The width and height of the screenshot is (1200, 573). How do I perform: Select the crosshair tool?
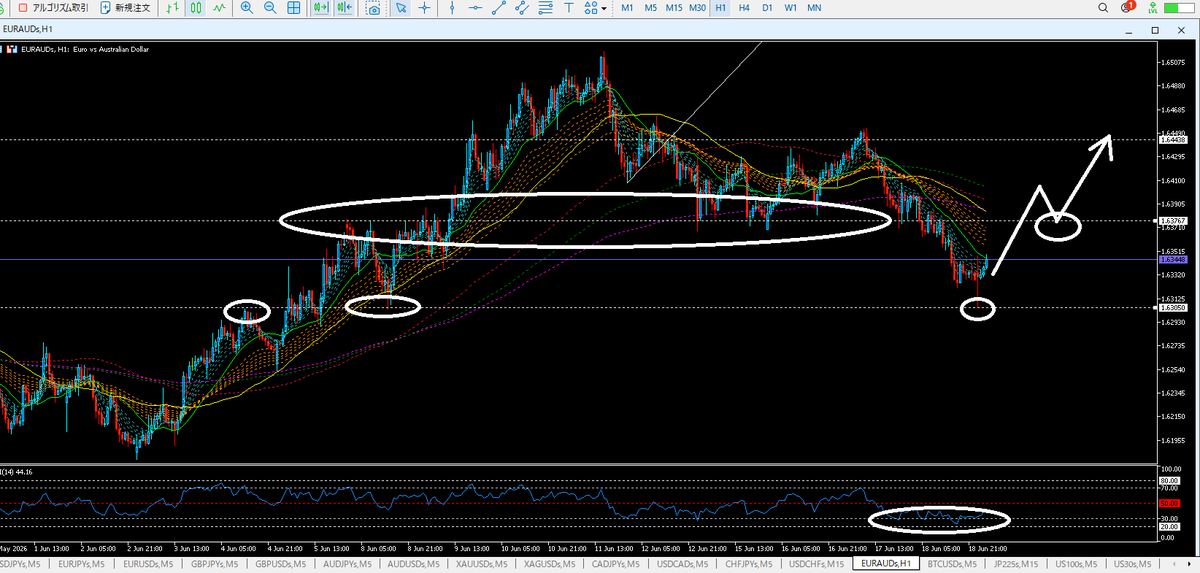pyautogui.click(x=425, y=8)
